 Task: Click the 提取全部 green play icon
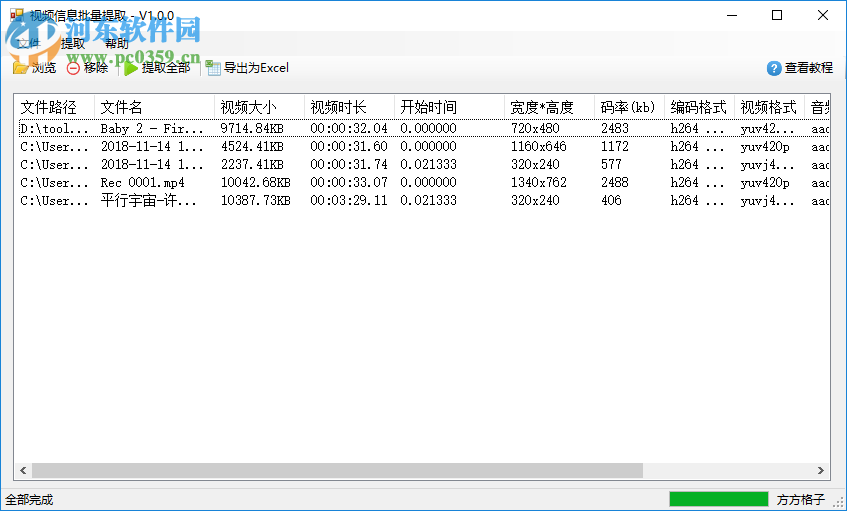[130, 68]
